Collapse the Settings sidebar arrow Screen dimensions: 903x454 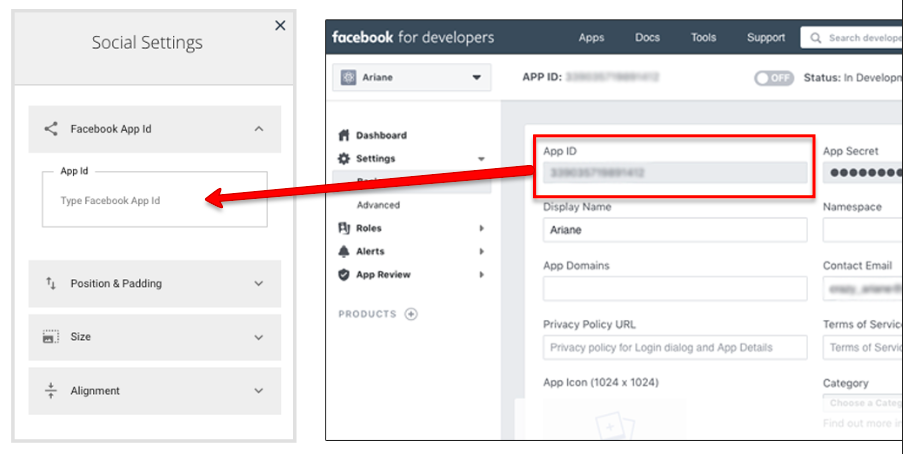481,159
